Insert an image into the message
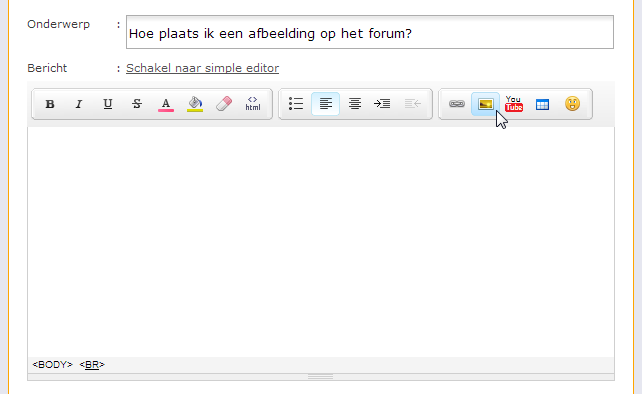642x394 pixels. tap(486, 104)
